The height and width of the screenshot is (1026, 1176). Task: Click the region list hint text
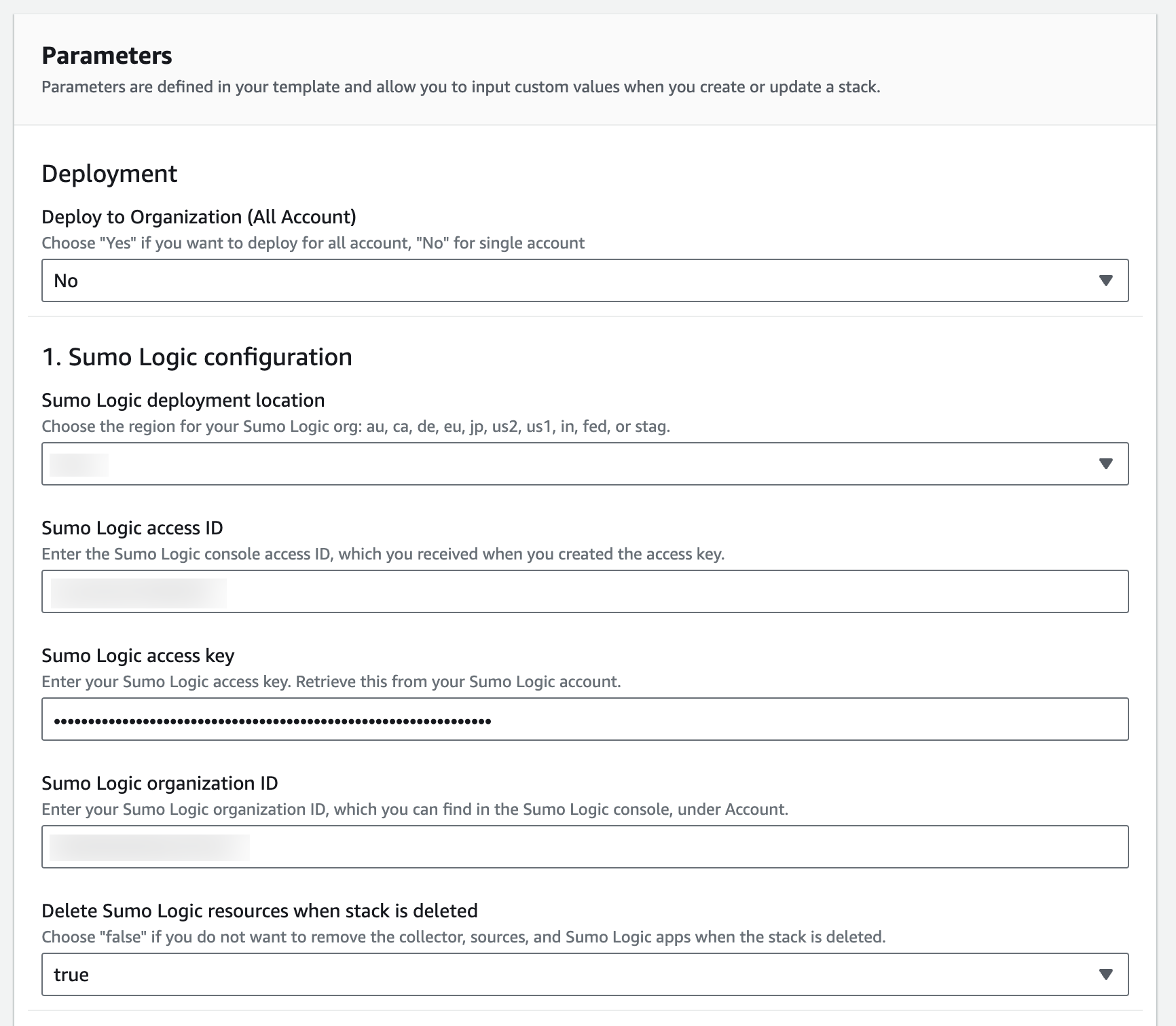[356, 426]
